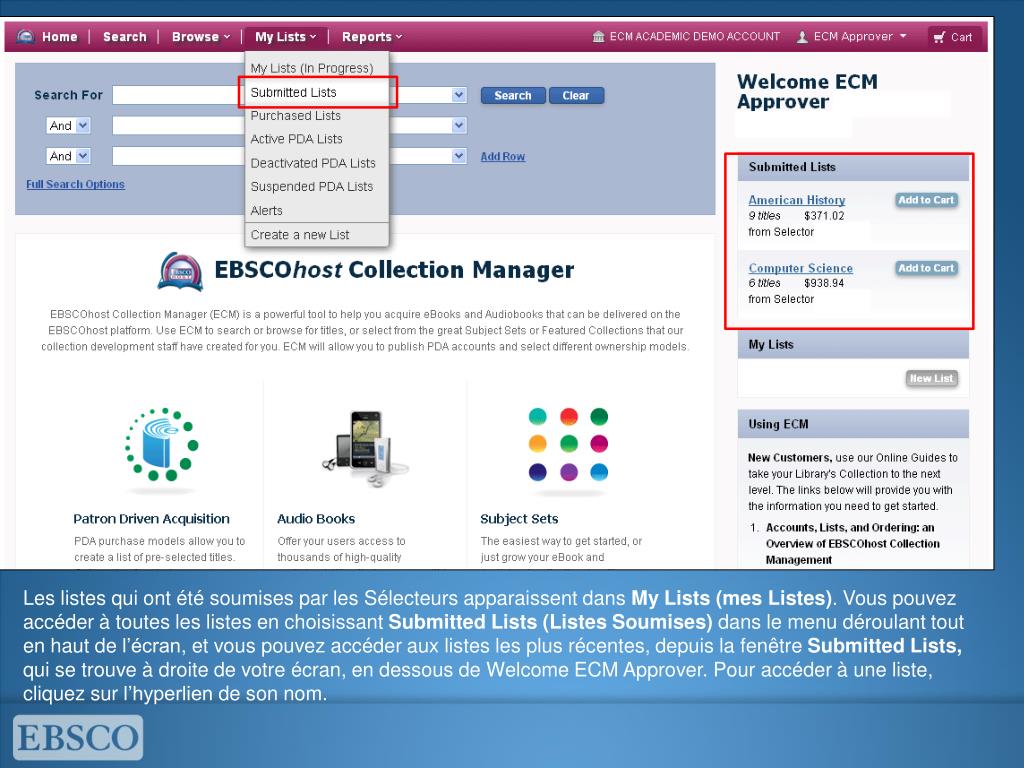Screen dimensions: 1024x768
Task: Click the Cart button in navbar
Action: tap(953, 37)
